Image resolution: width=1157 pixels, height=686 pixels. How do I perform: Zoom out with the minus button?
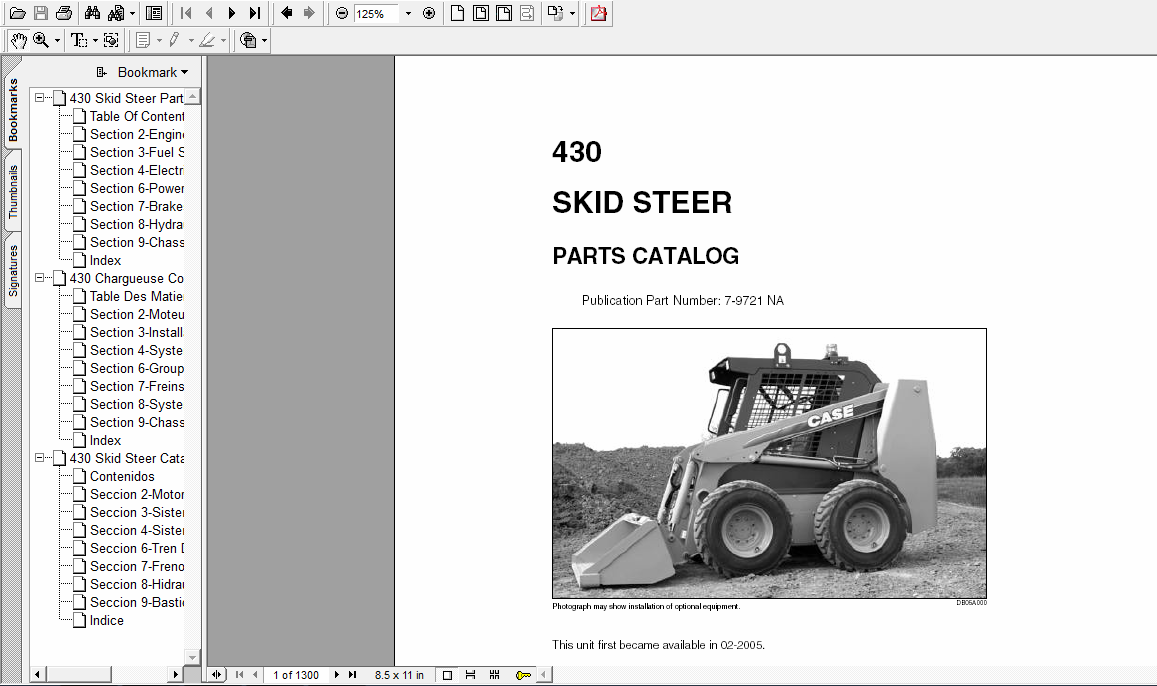click(x=342, y=13)
